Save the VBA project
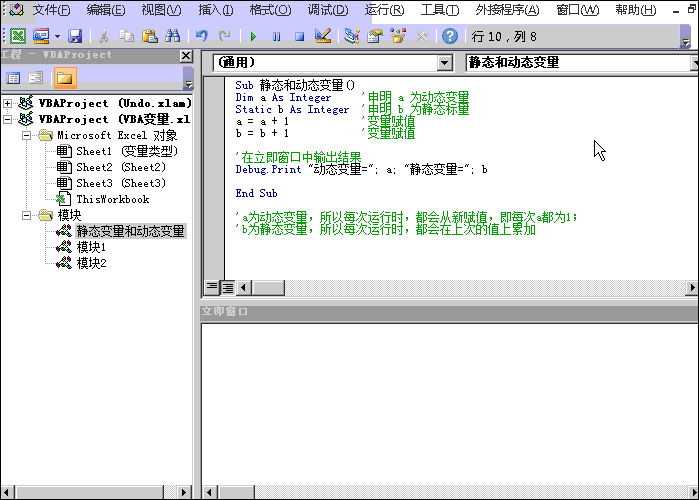Screen dimensions: 699x500 tap(74, 36)
